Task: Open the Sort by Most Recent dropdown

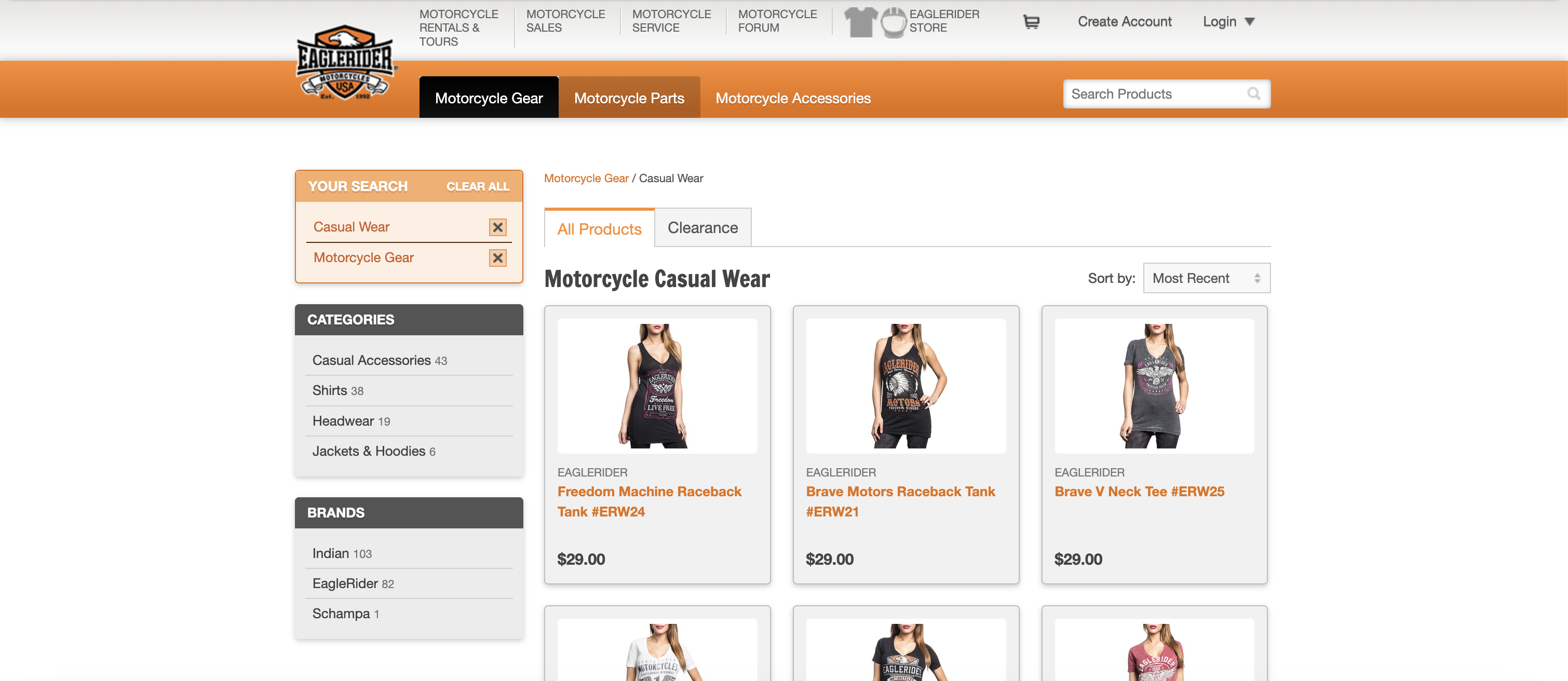Action: click(x=1207, y=278)
